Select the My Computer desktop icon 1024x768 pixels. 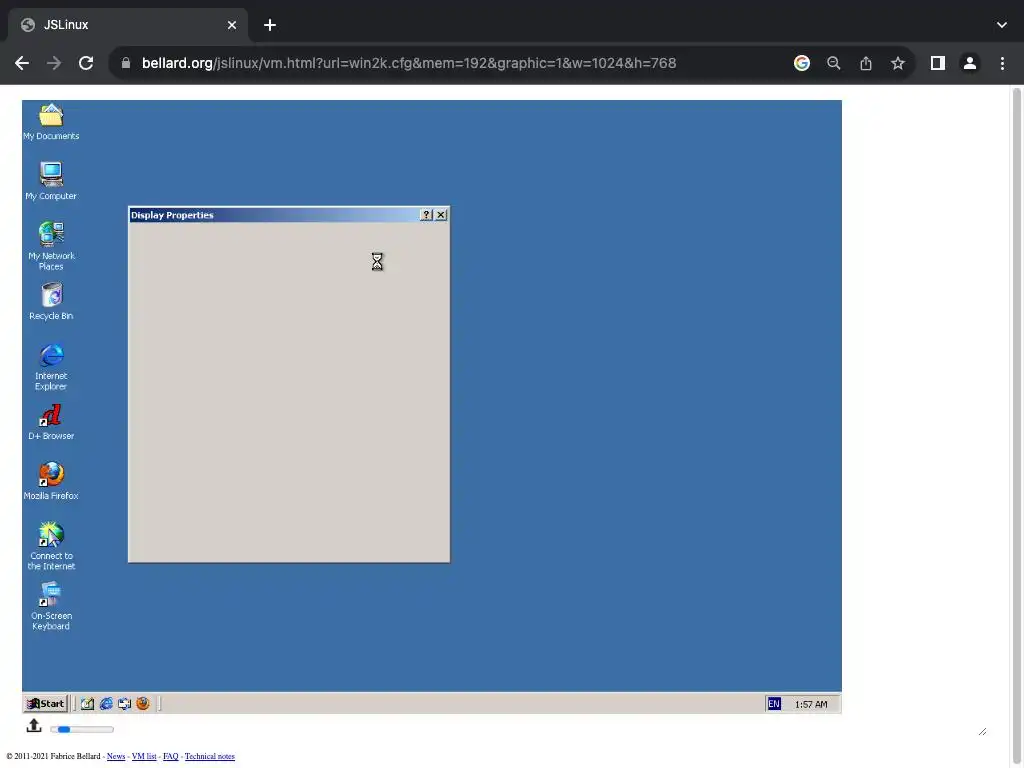click(x=51, y=181)
